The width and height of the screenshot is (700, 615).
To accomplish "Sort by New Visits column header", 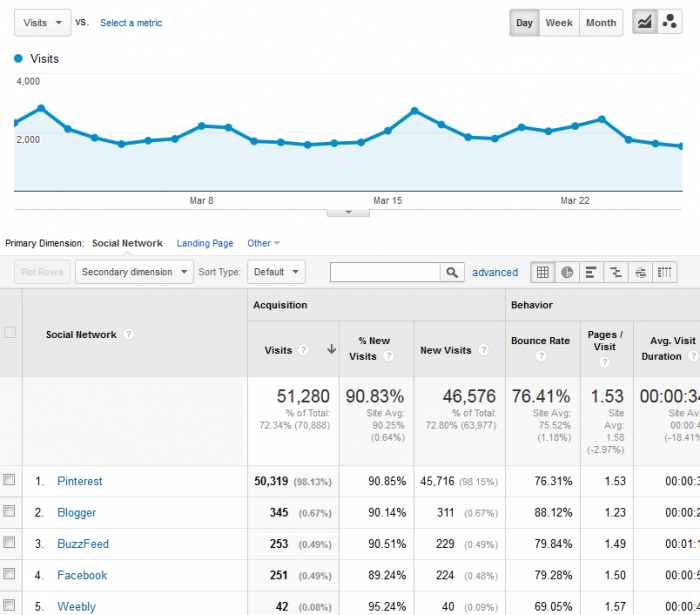I will (x=446, y=350).
